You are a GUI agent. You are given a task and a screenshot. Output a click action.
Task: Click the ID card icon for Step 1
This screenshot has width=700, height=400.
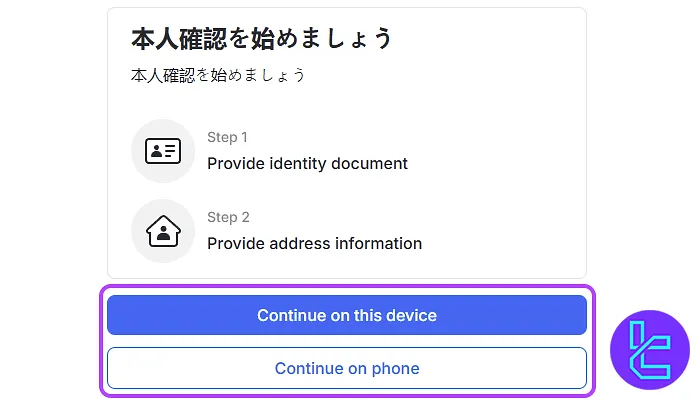pos(163,151)
